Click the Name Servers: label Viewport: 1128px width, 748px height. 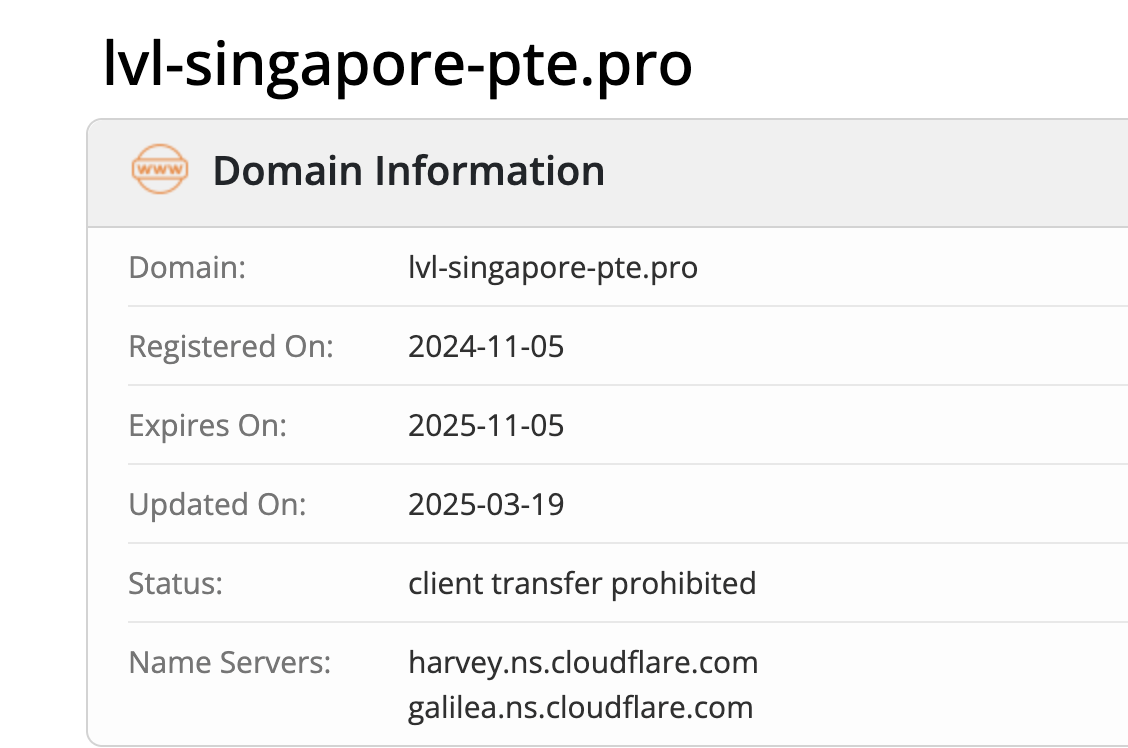coord(230,662)
